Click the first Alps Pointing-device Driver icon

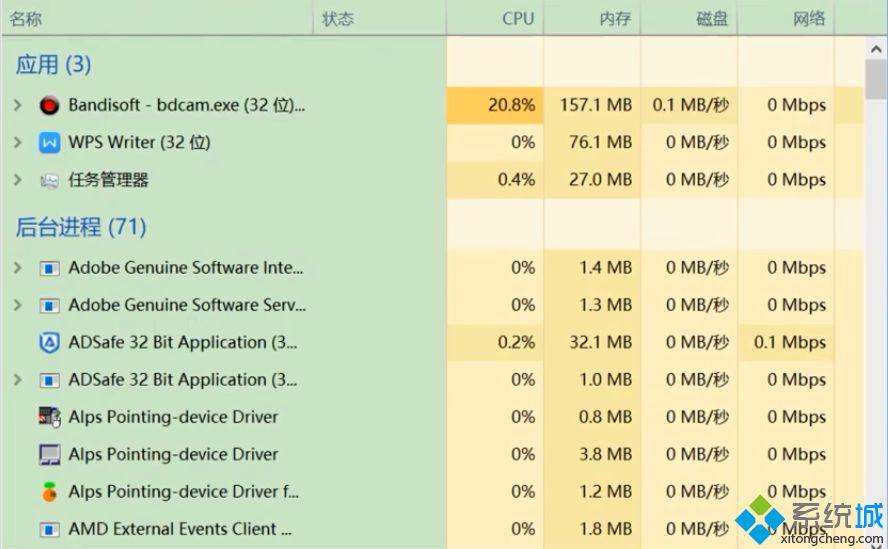tap(49, 418)
